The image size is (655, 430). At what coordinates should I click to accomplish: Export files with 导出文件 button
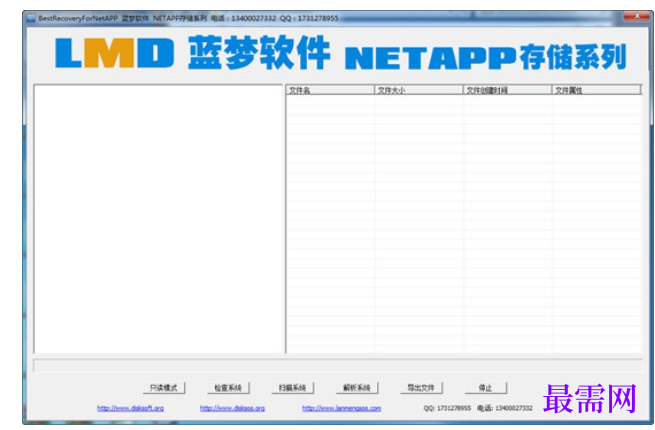click(x=421, y=388)
